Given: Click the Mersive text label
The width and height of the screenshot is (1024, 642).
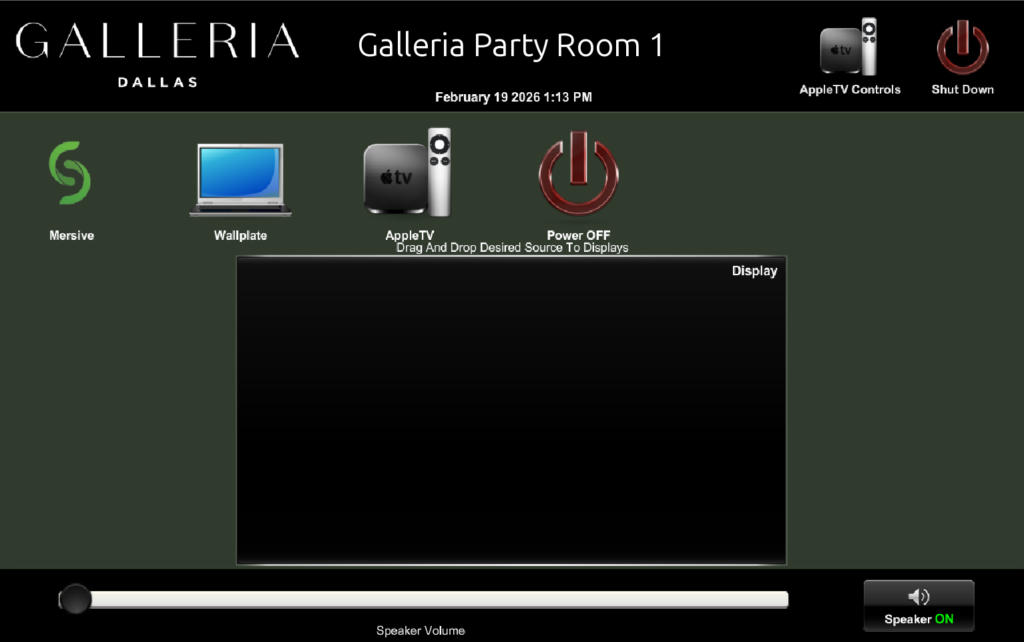Looking at the screenshot, I should (71, 236).
